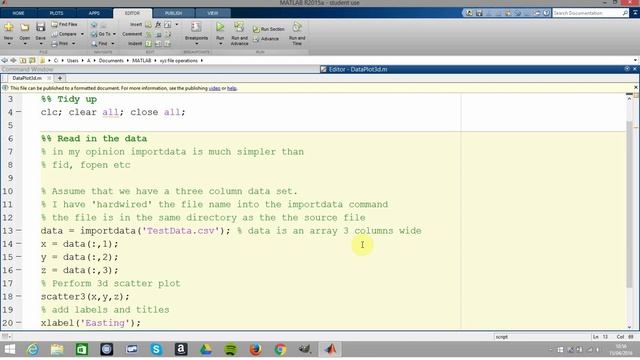Click the editor vertical scrollbar thumb
Image resolution: width=640 pixels, height=360 pixels.
pos(629,204)
